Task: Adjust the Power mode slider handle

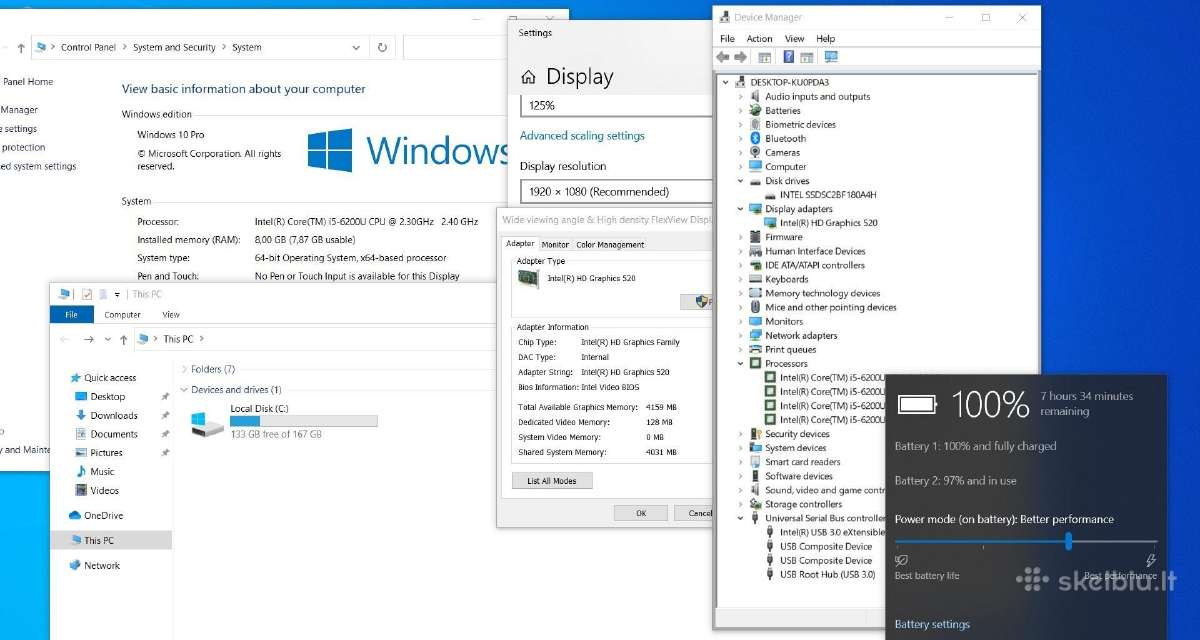Action: (1069, 541)
